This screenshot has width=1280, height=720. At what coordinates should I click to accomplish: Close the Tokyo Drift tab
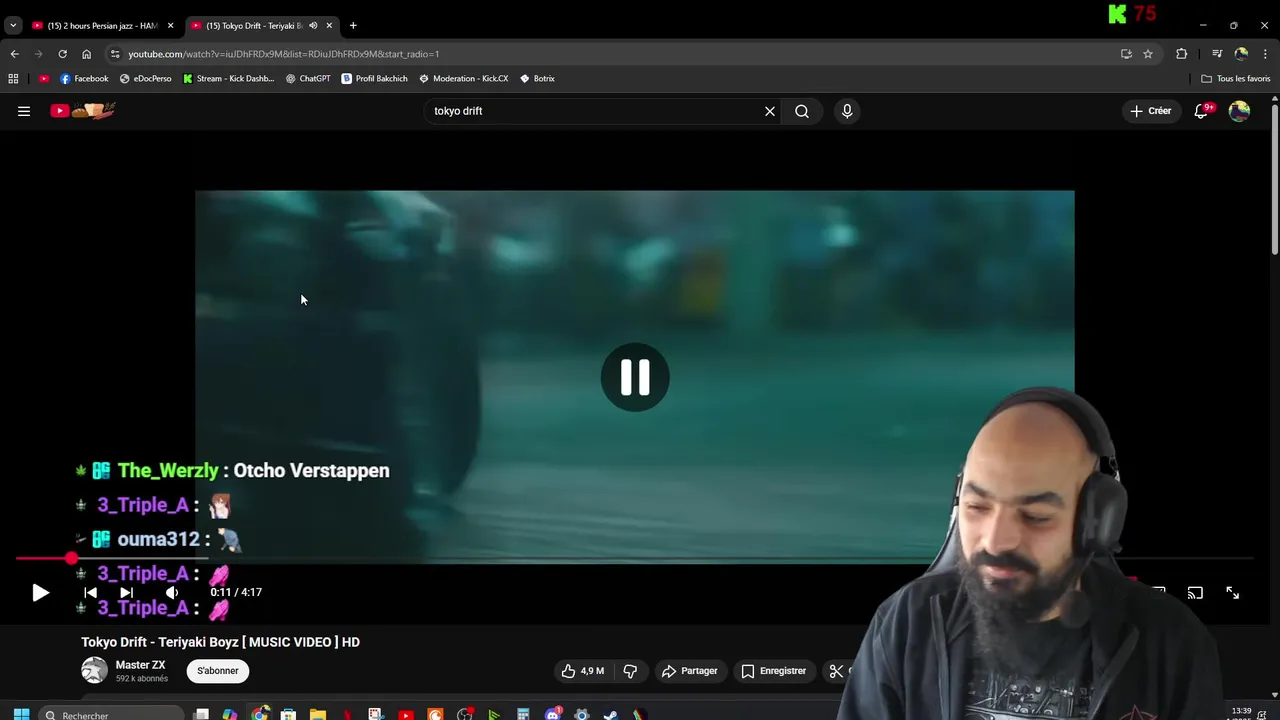click(x=329, y=25)
